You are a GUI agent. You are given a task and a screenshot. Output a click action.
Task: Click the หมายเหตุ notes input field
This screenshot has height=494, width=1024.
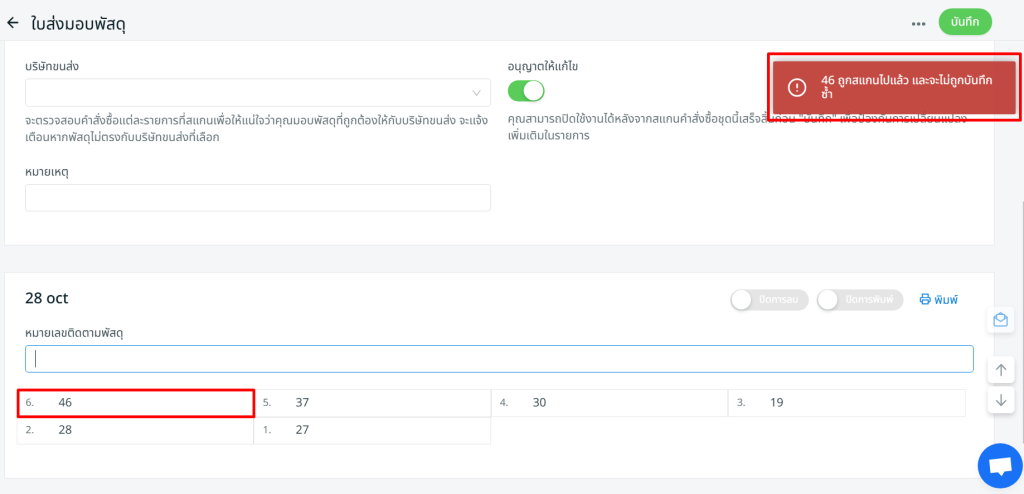257,198
